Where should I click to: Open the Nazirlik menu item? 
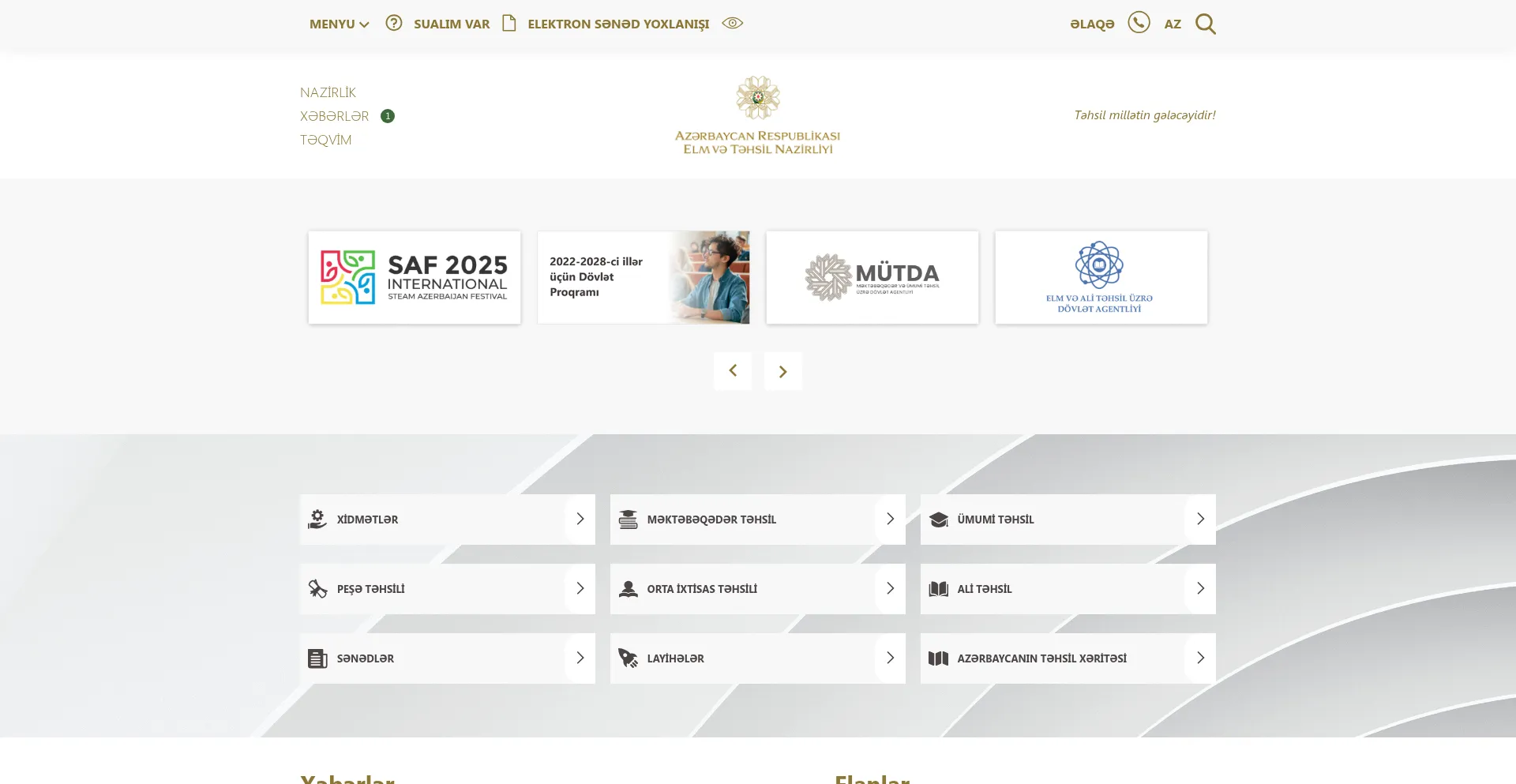(328, 92)
